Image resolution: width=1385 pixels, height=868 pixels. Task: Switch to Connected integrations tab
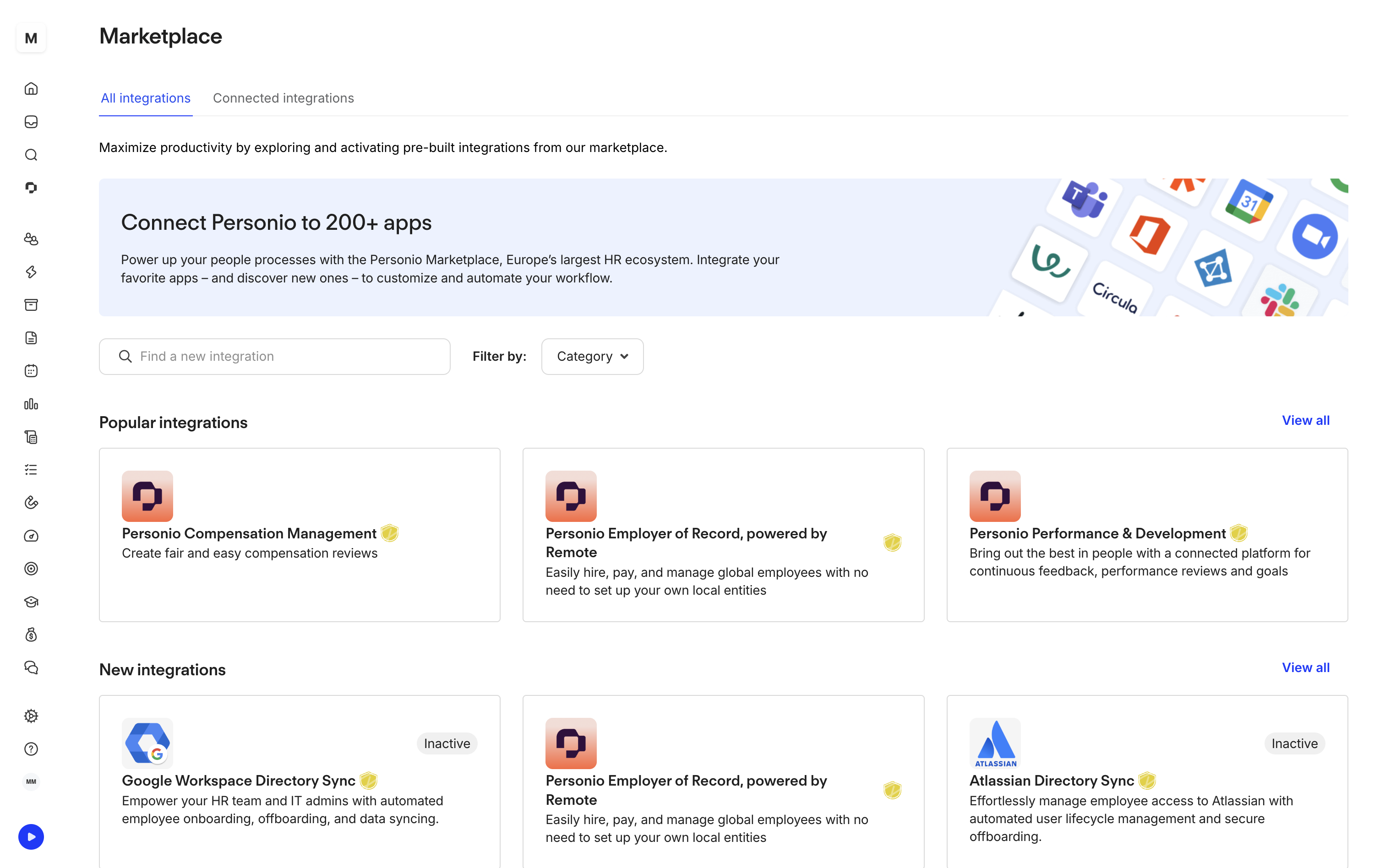pos(283,98)
